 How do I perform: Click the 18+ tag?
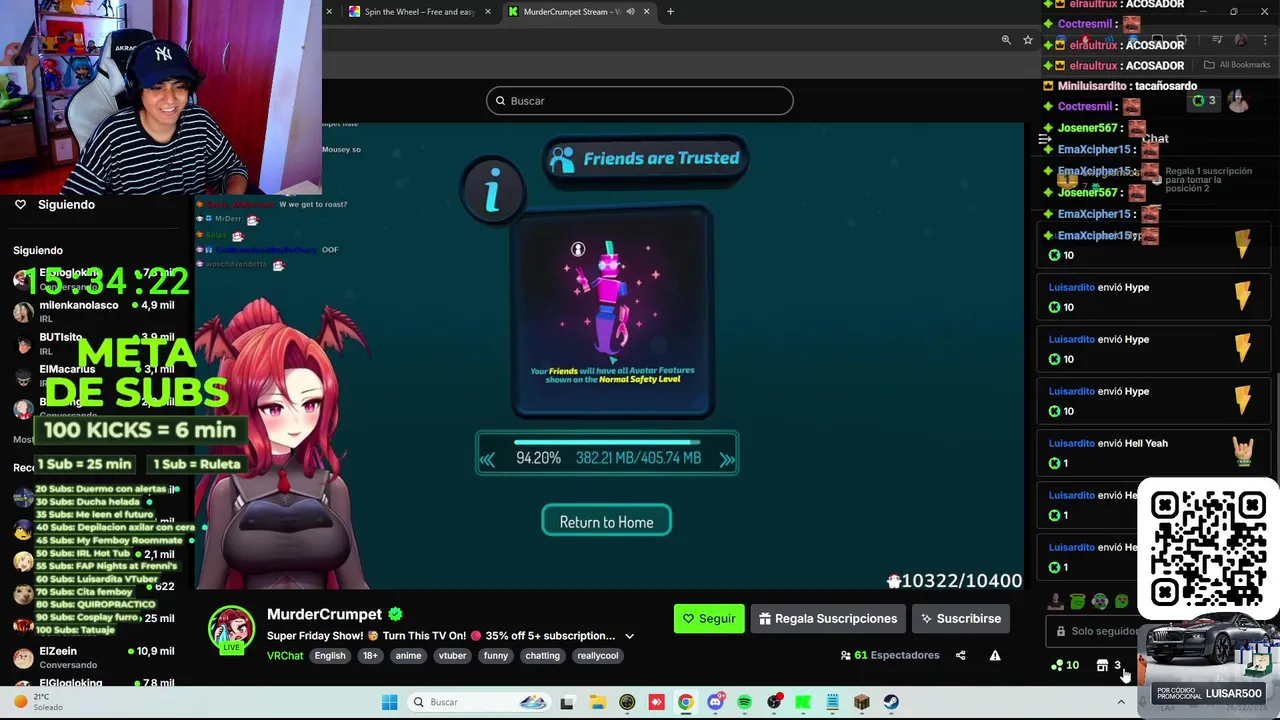(370, 656)
